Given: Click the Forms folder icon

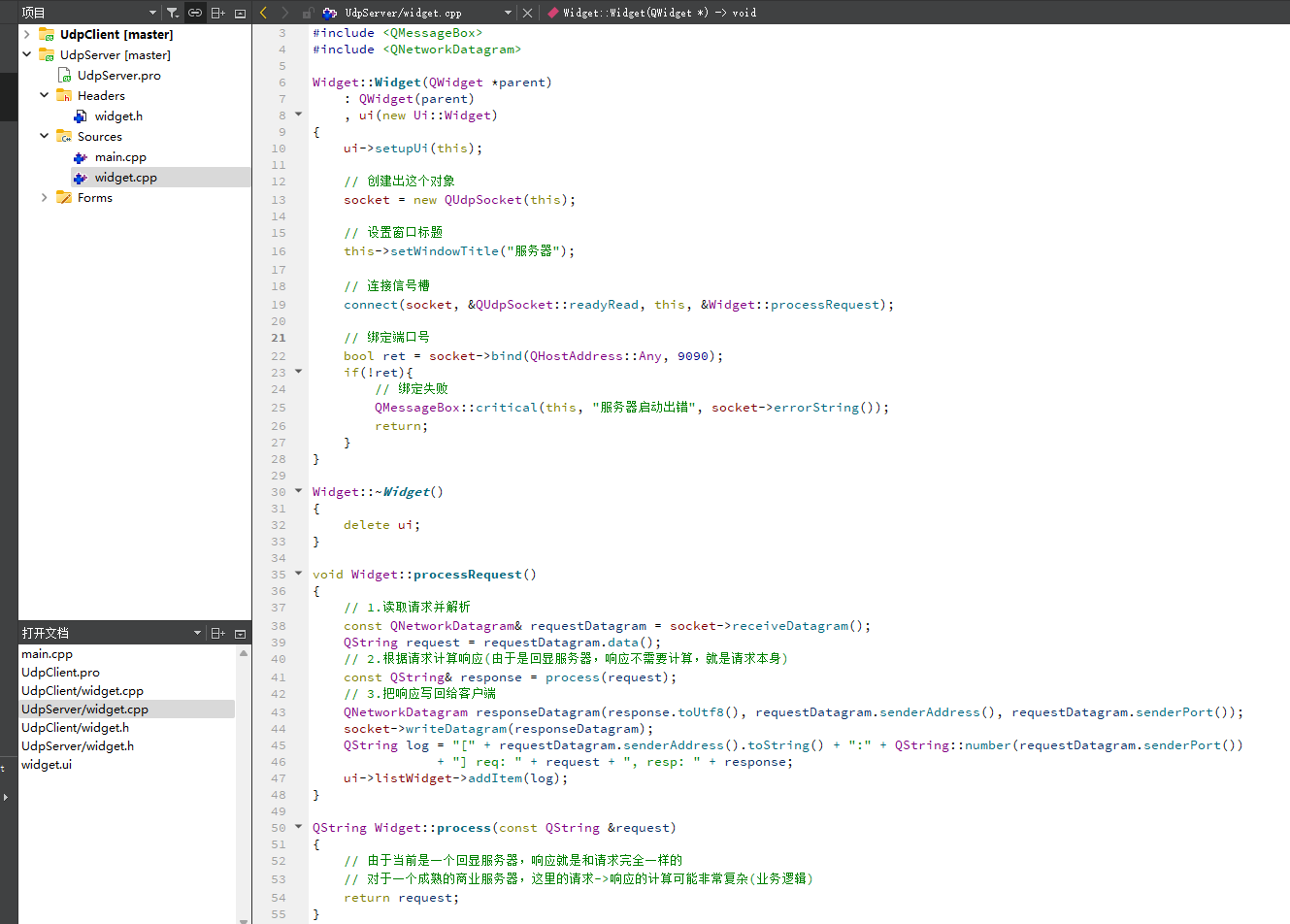Looking at the screenshot, I should tap(64, 197).
